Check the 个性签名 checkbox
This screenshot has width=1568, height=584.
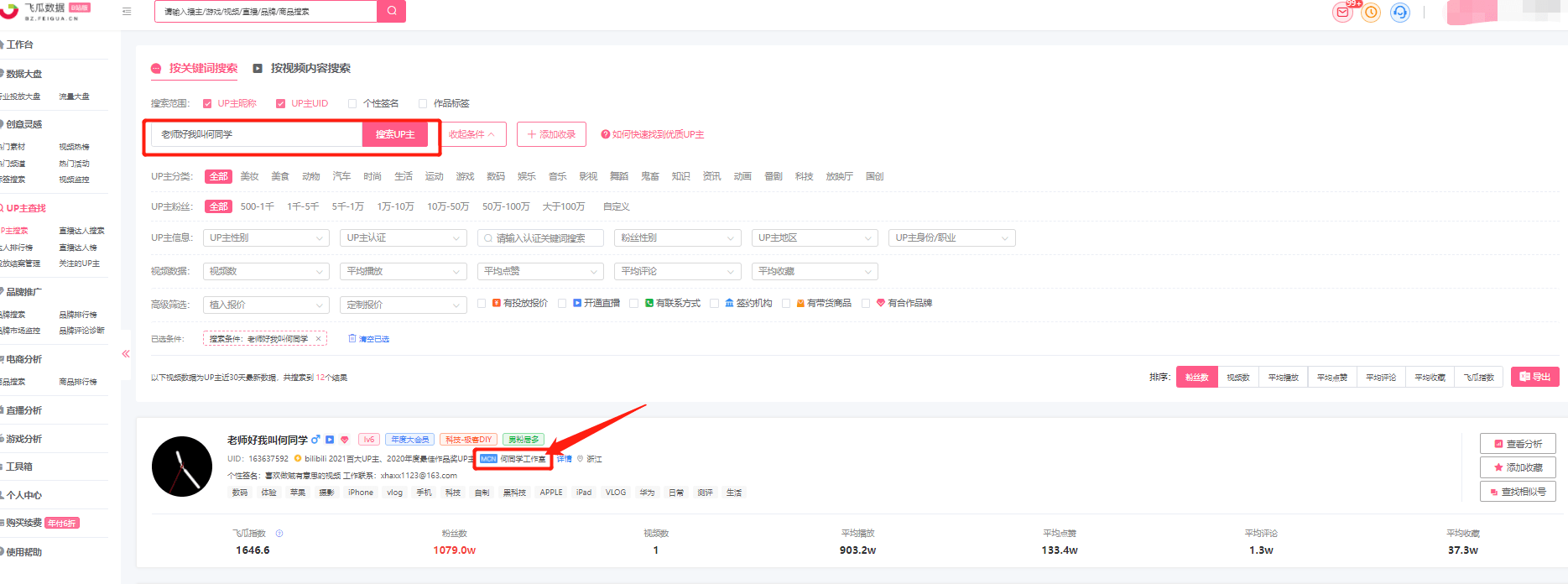[352, 104]
